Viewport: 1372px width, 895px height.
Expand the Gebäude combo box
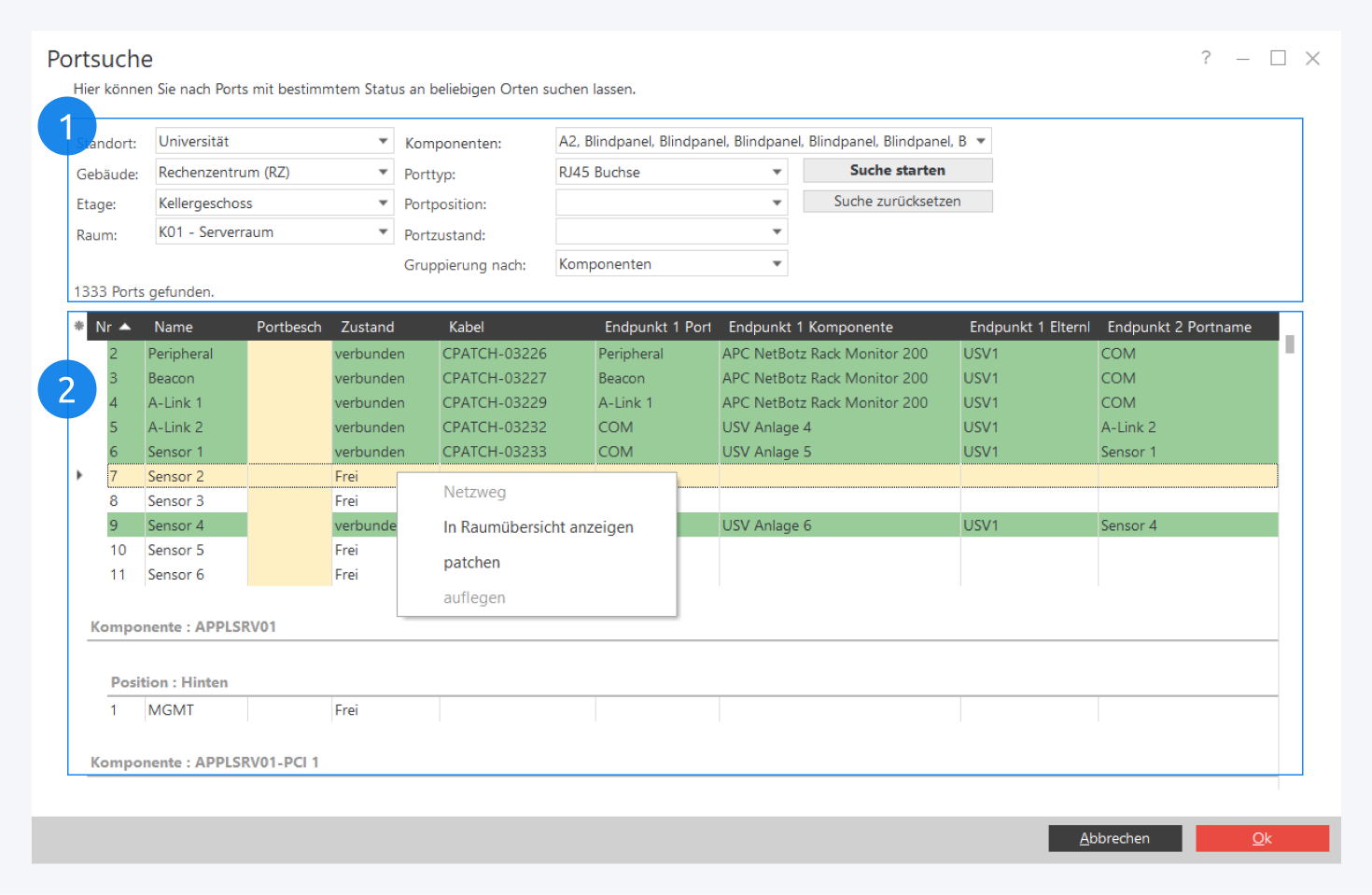coord(383,173)
